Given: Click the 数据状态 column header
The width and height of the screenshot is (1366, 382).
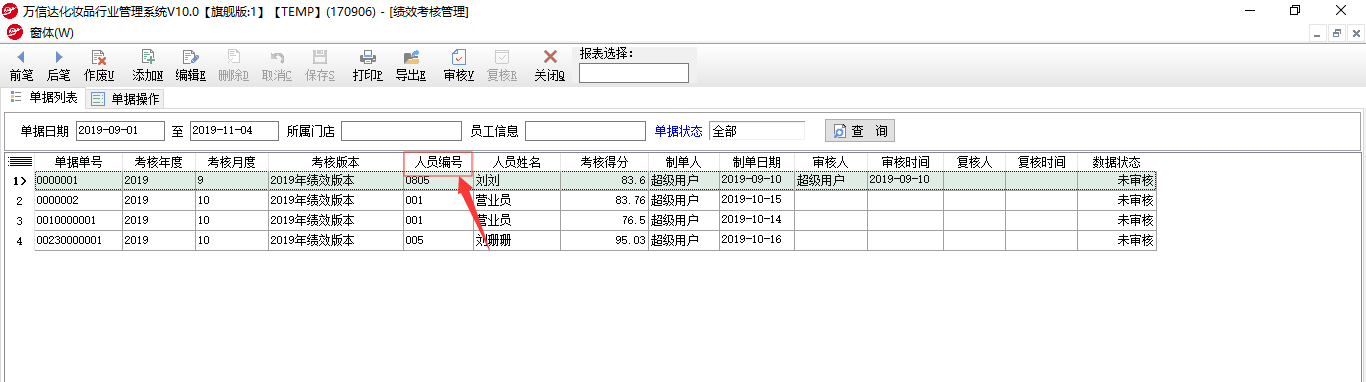Looking at the screenshot, I should [x=1117, y=162].
